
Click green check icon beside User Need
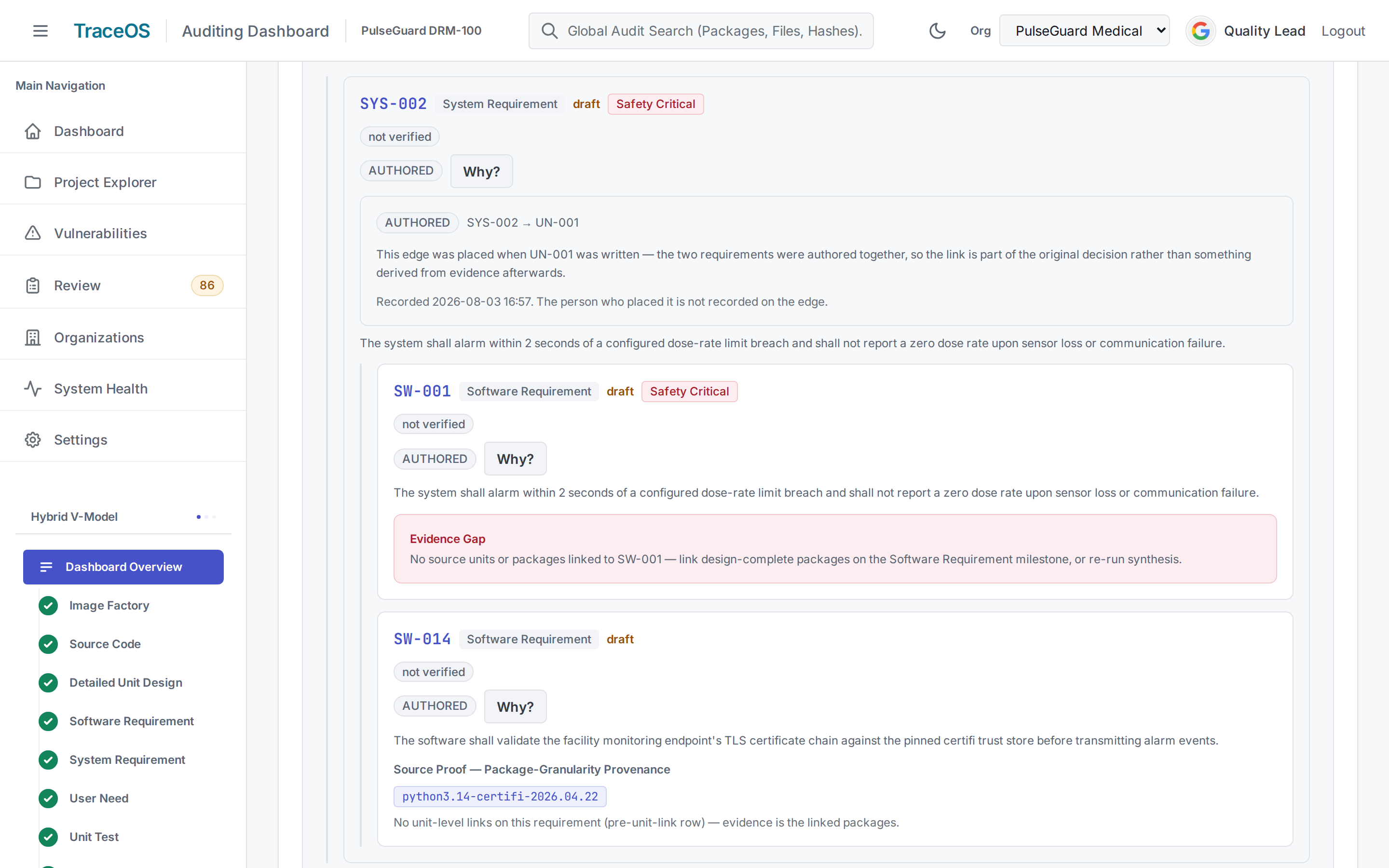(x=48, y=798)
